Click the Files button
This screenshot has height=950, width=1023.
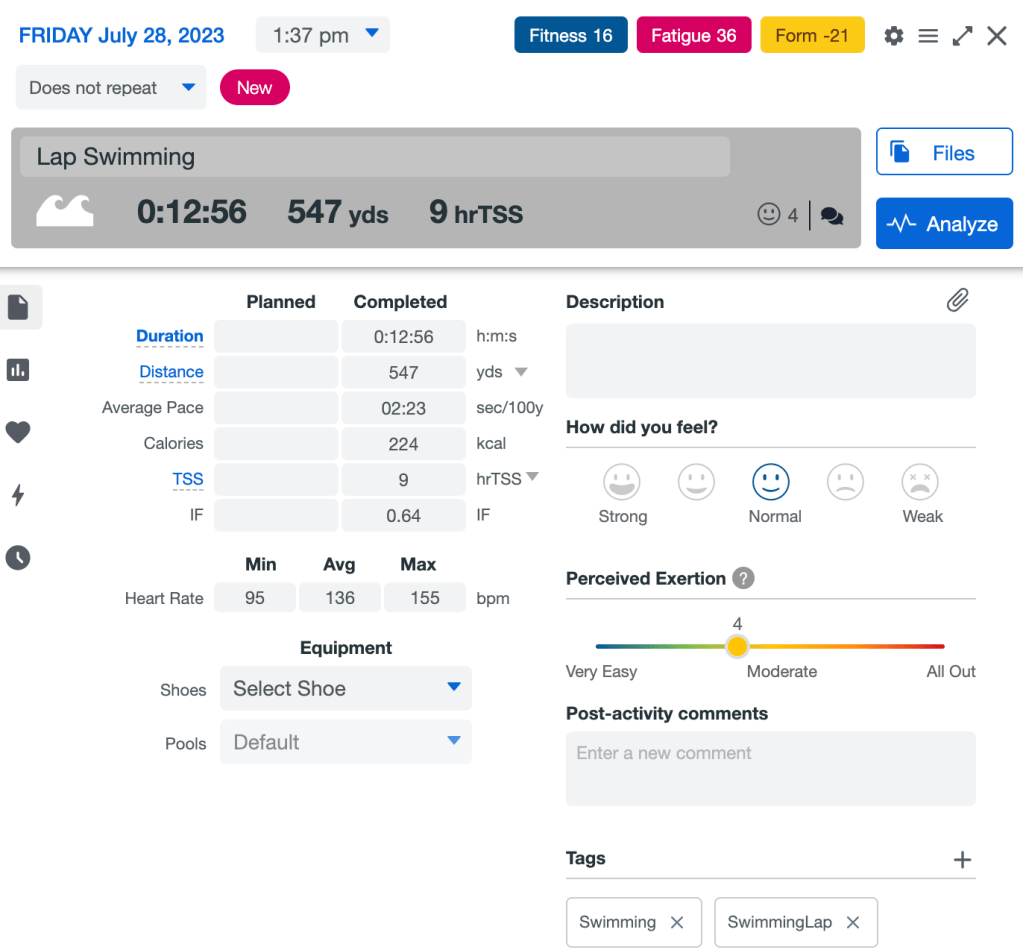point(943,153)
